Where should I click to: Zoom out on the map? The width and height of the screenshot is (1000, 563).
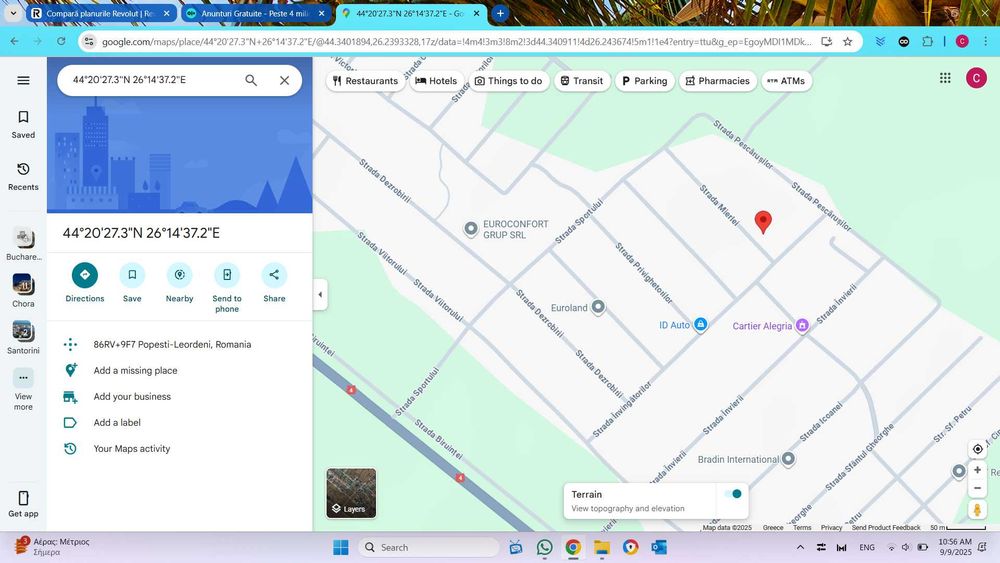(x=977, y=488)
